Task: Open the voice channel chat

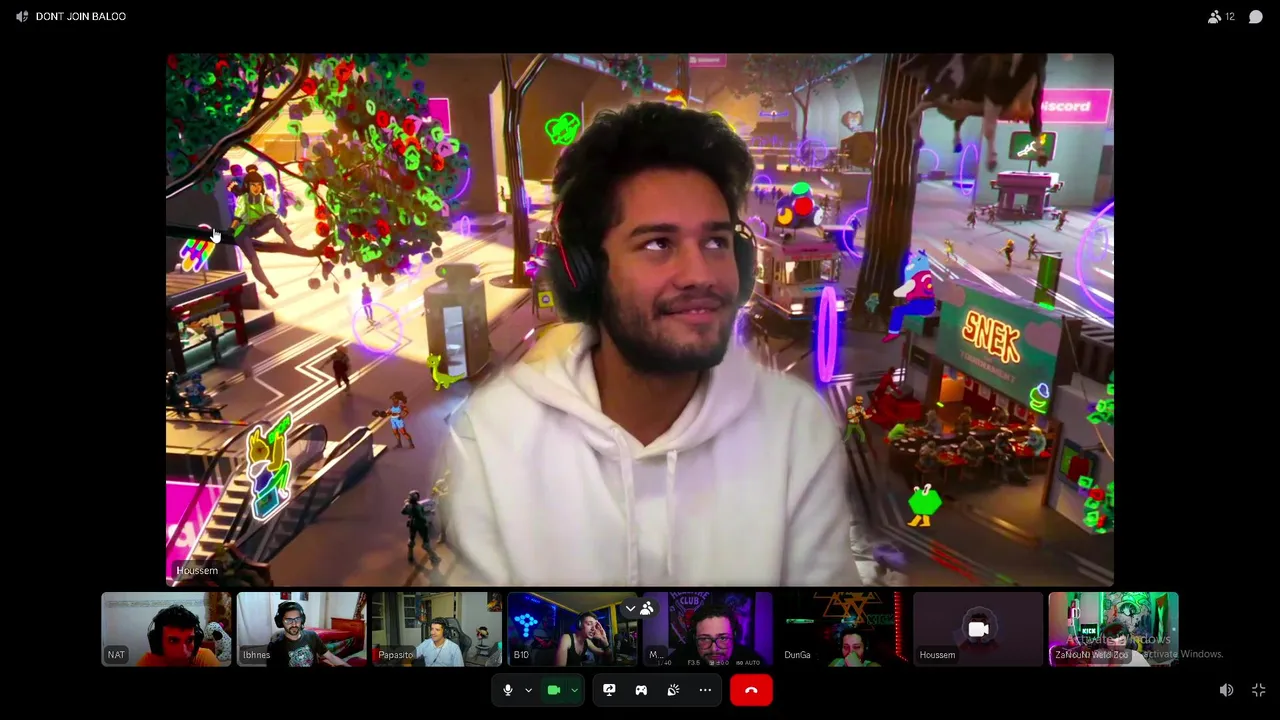Action: pos(1256,16)
